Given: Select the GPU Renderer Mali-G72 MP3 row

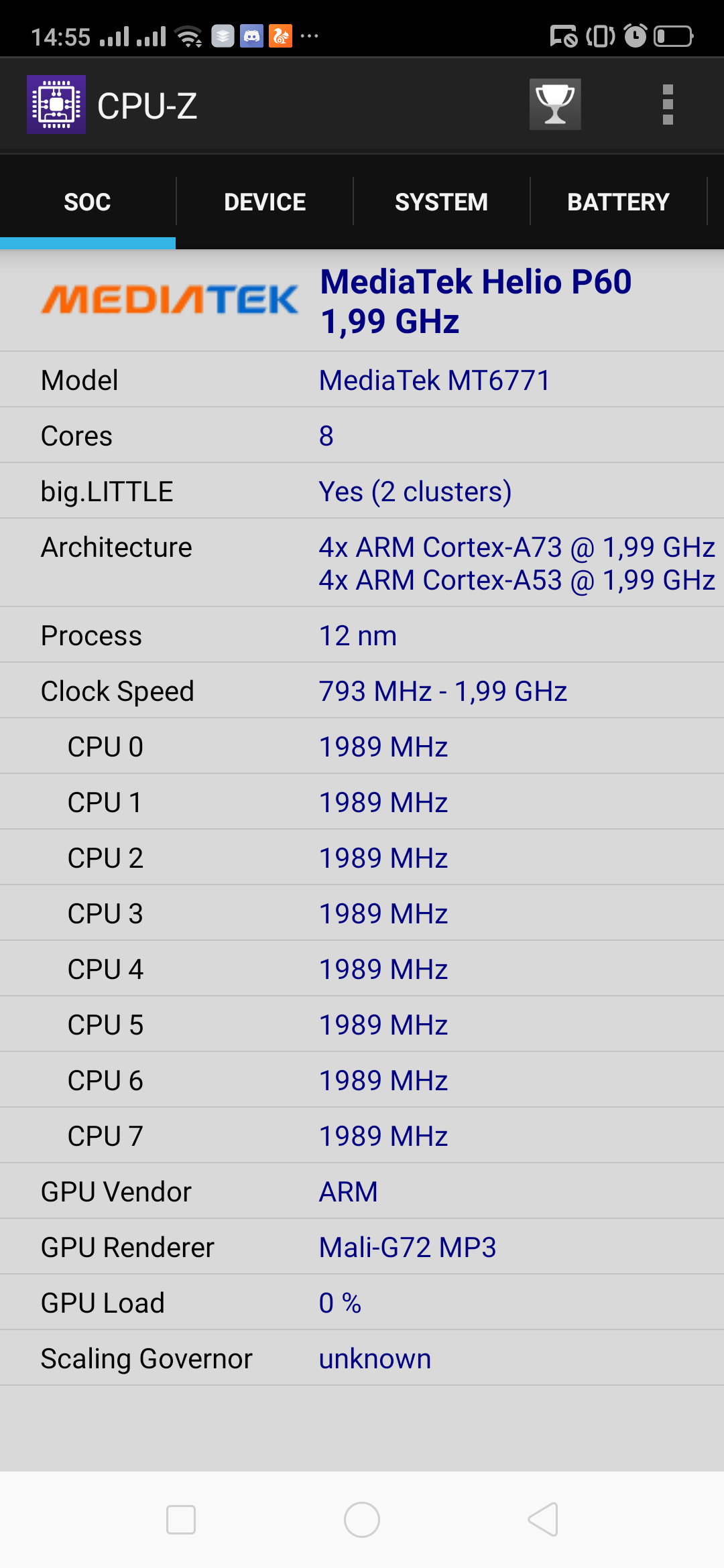Looking at the screenshot, I should (x=362, y=1247).
